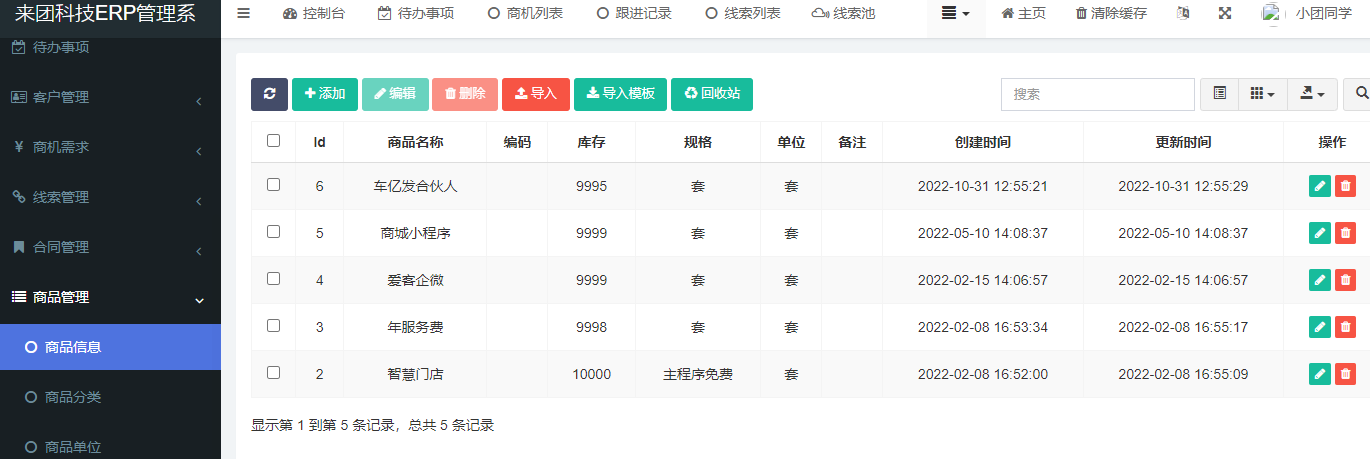Expand the 商机需求 sidebar menu

[110, 147]
